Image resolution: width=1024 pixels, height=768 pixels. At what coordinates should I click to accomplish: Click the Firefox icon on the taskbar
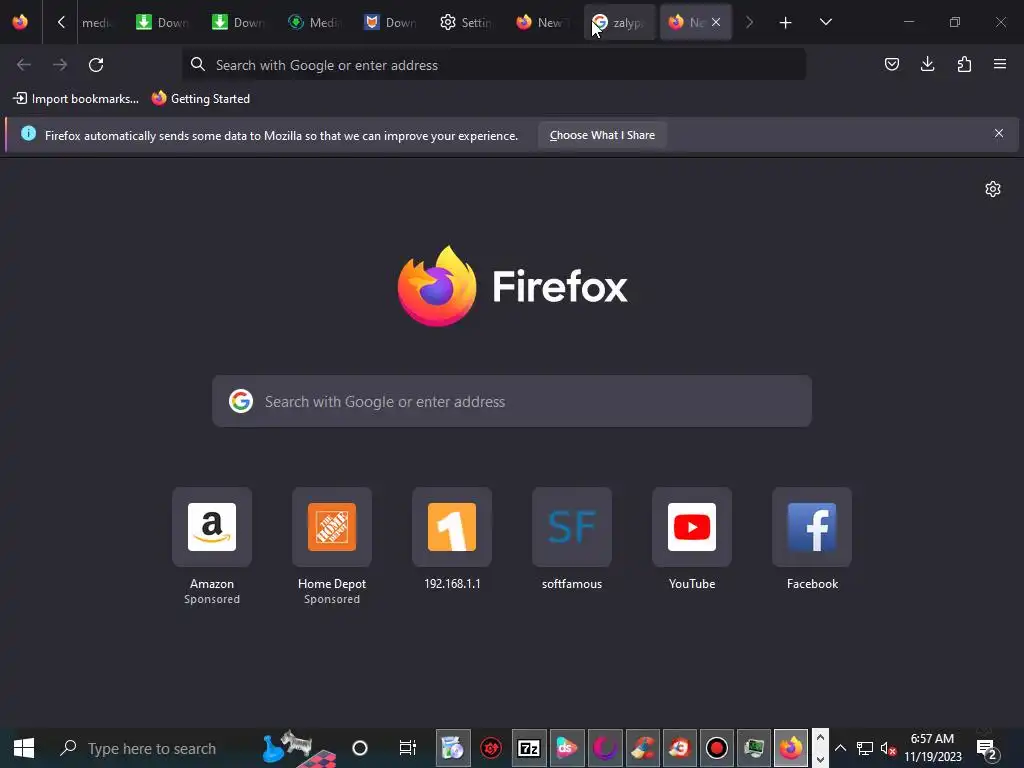(791, 748)
